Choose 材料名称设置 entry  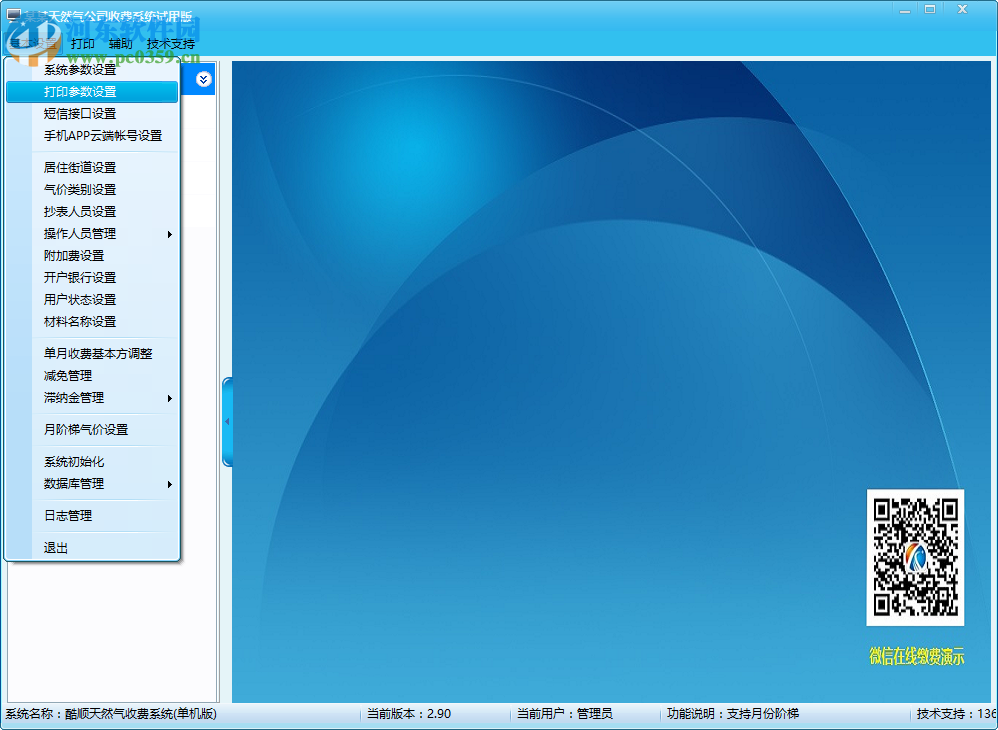92,322
